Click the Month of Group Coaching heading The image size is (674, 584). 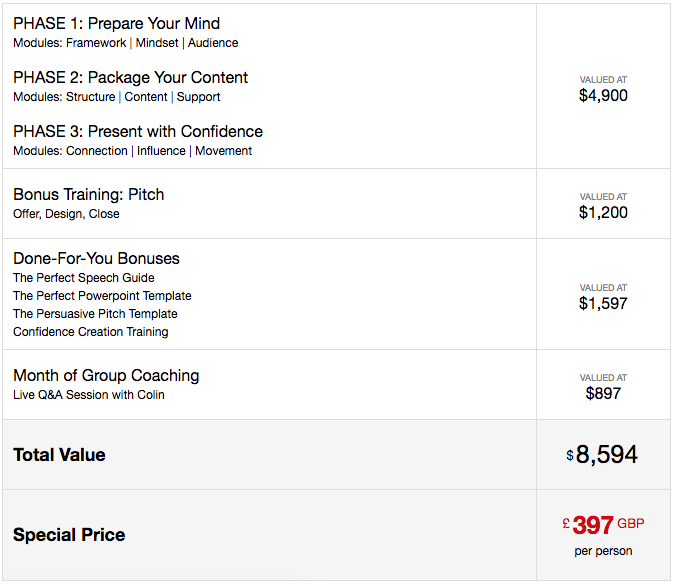(x=106, y=375)
